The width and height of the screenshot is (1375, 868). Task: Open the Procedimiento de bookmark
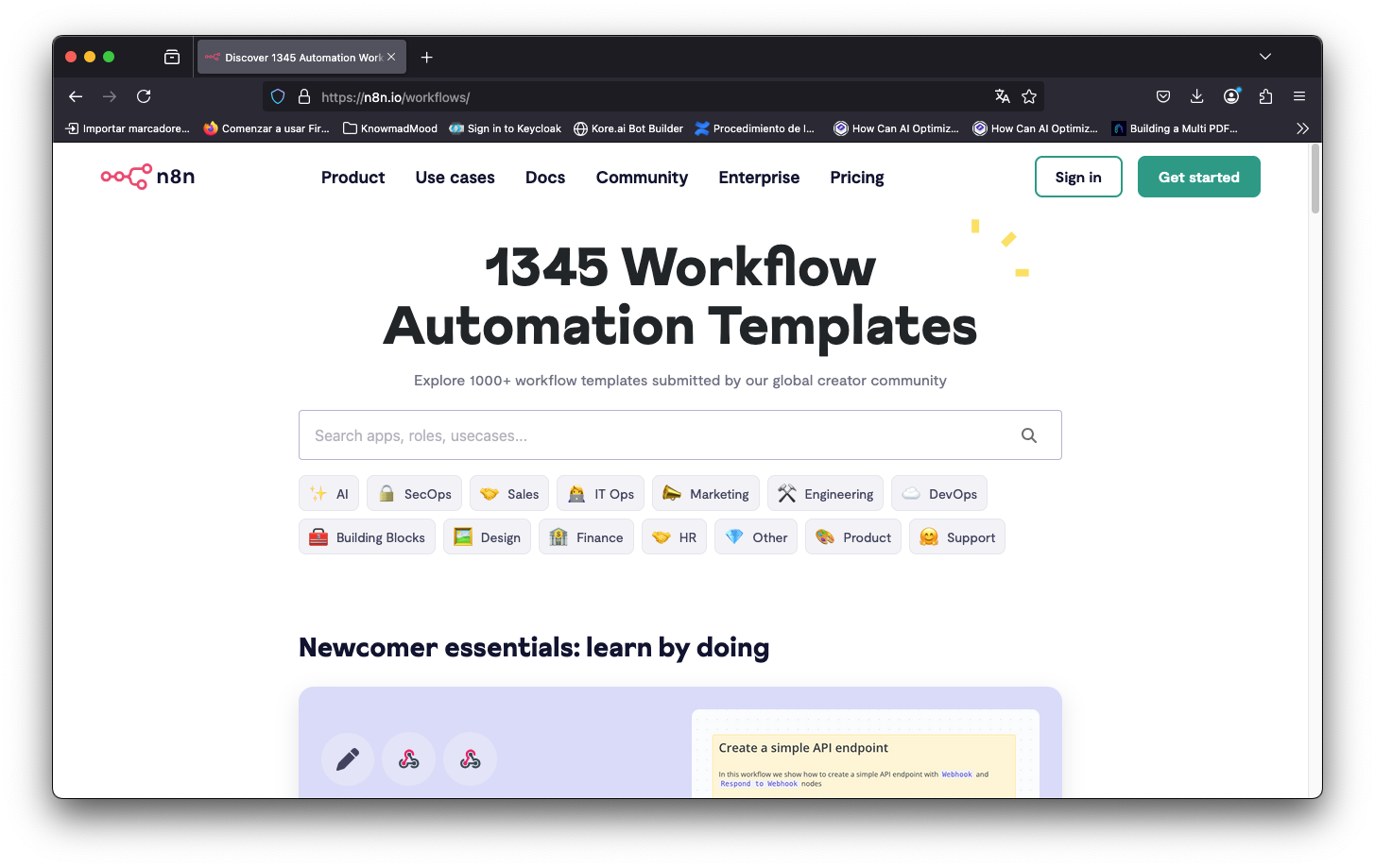[x=755, y=128]
